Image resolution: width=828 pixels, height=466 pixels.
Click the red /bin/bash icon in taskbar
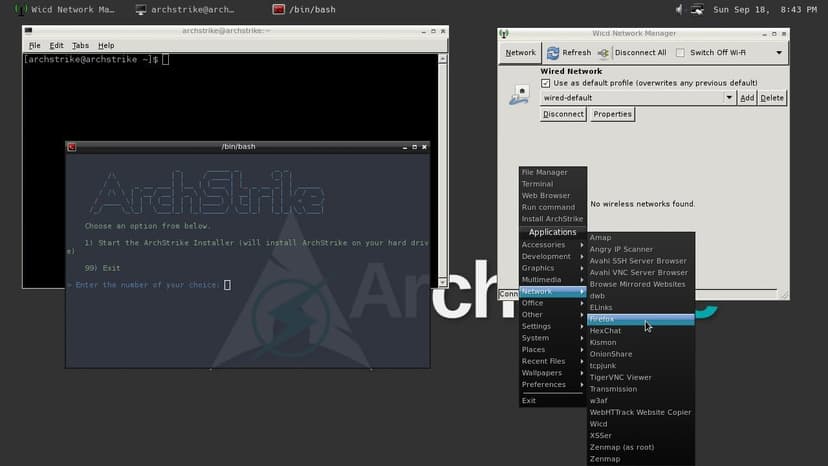click(x=278, y=10)
